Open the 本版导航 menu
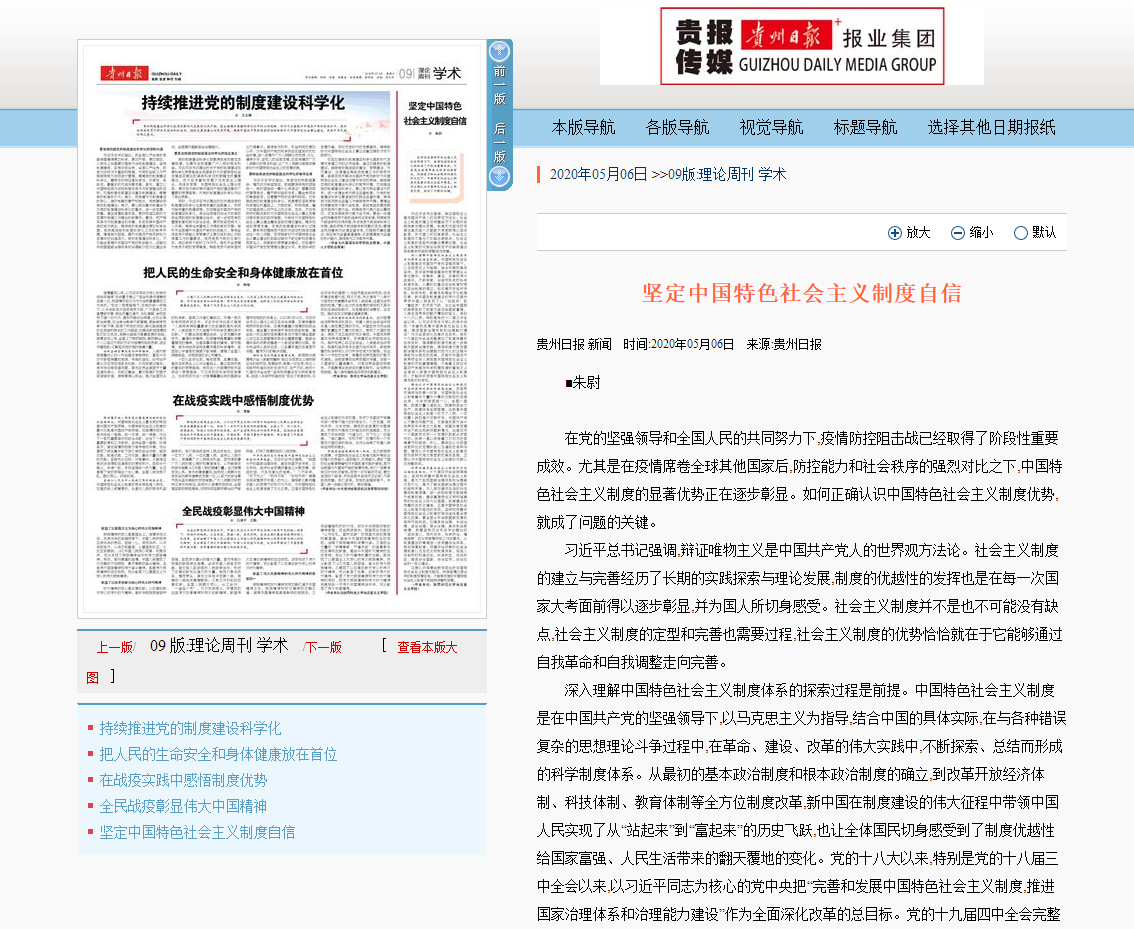Image resolution: width=1134 pixels, height=929 pixels. pos(584,128)
